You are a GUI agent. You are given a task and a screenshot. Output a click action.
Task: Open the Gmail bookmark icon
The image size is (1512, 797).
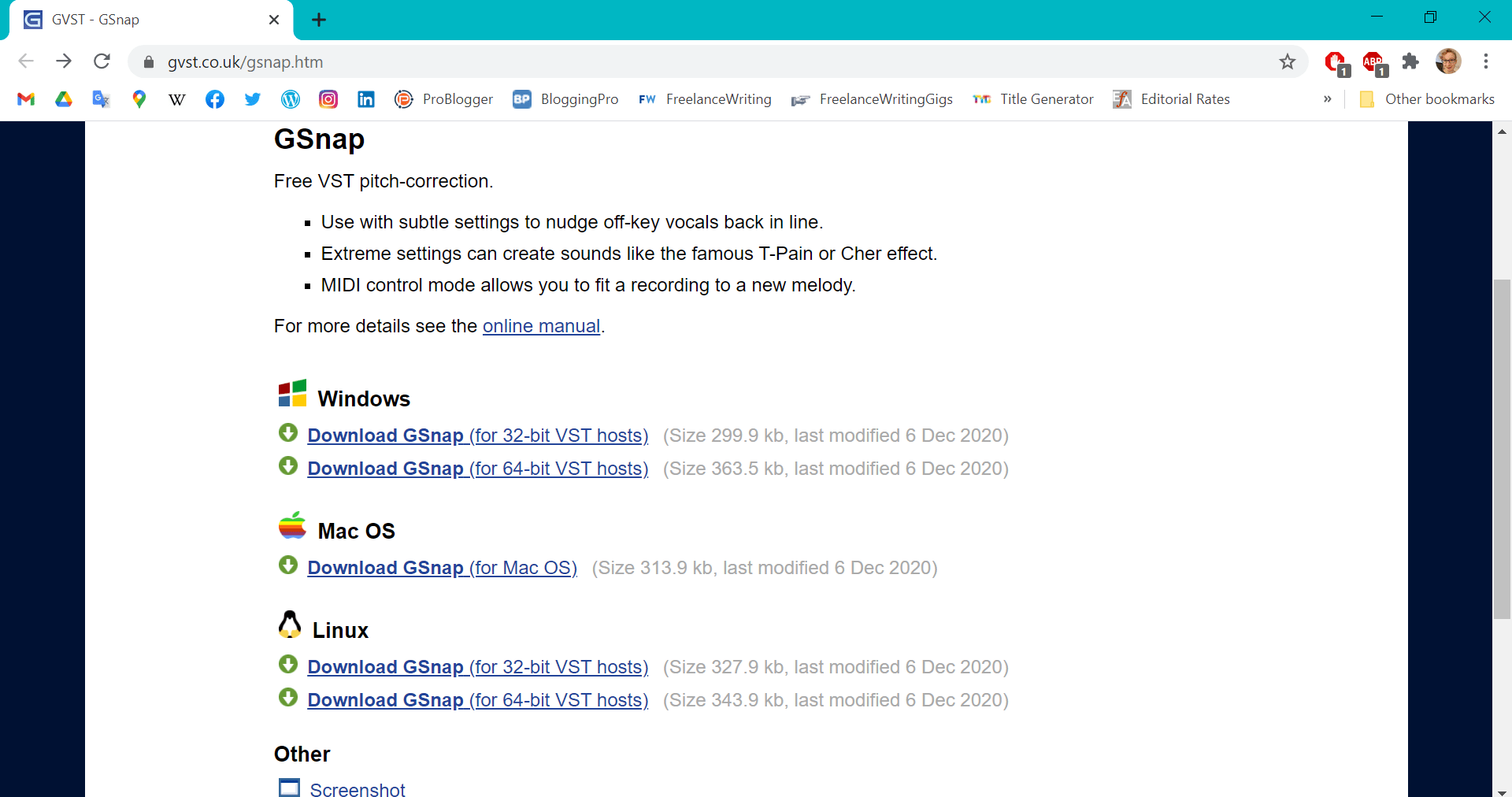pos(26,99)
